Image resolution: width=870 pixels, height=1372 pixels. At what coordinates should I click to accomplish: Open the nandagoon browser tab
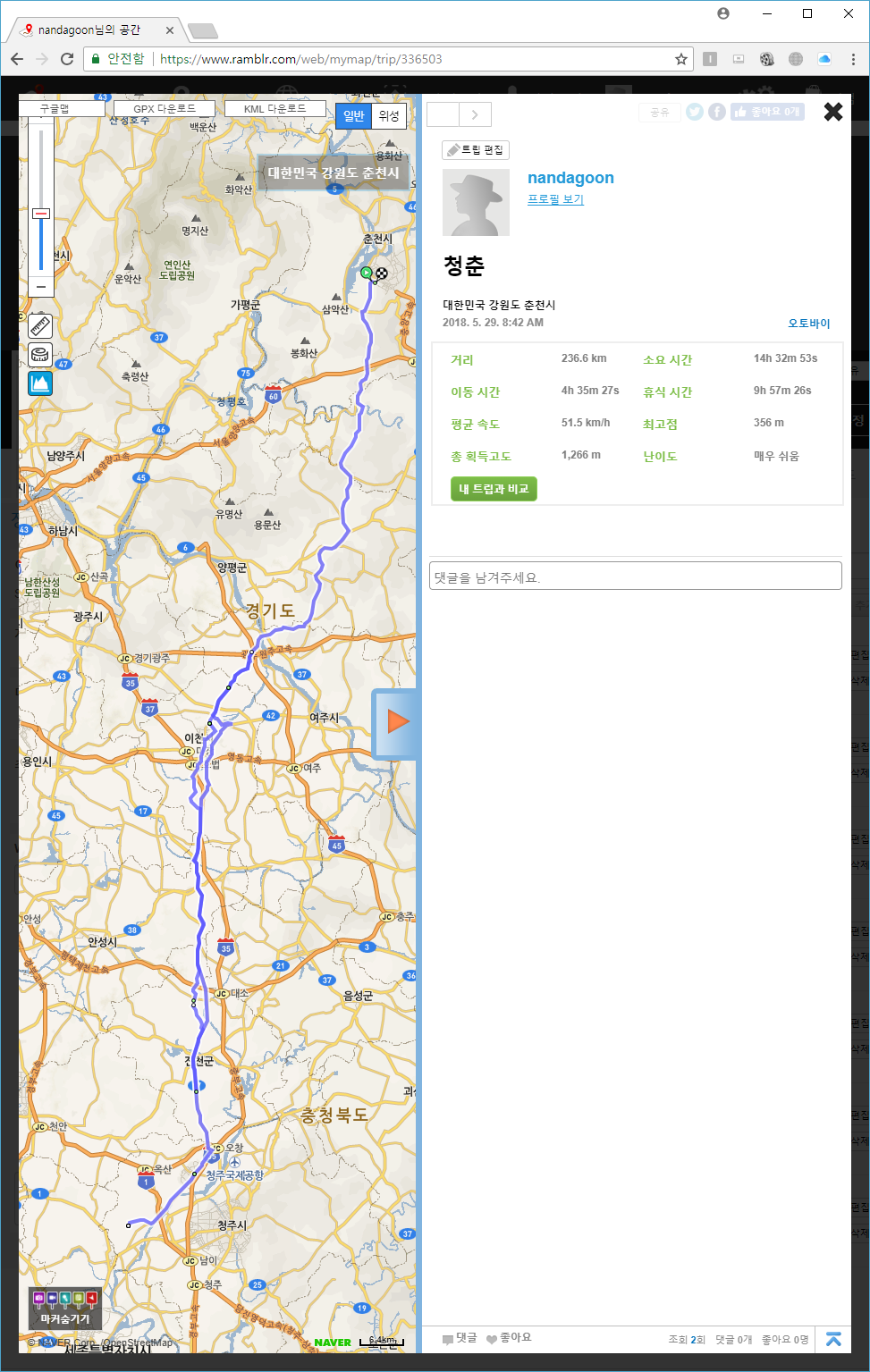point(94,30)
